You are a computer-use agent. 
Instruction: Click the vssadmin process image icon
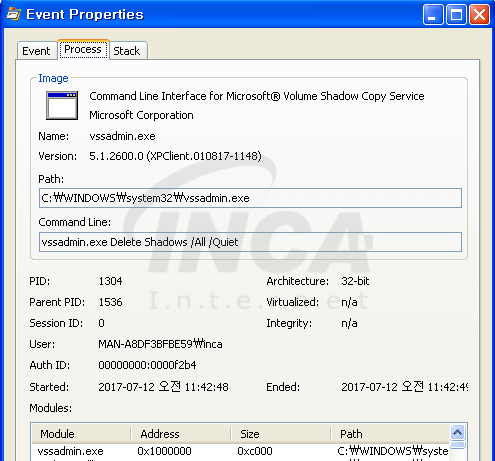pos(62,105)
